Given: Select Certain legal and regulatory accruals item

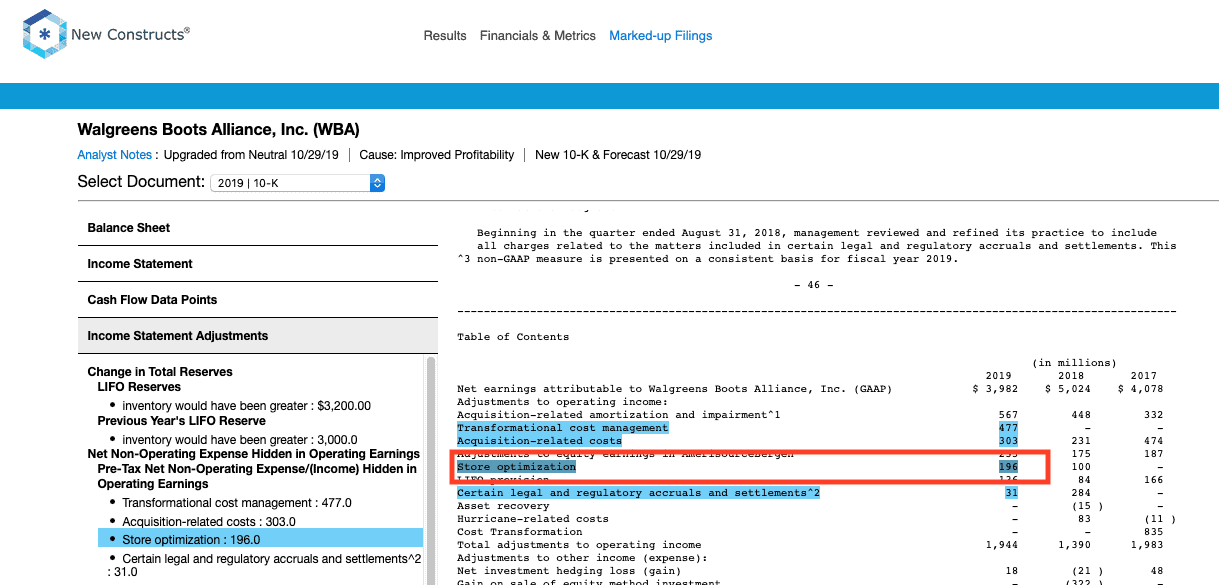Looking at the screenshot, I should pyautogui.click(x=264, y=565).
